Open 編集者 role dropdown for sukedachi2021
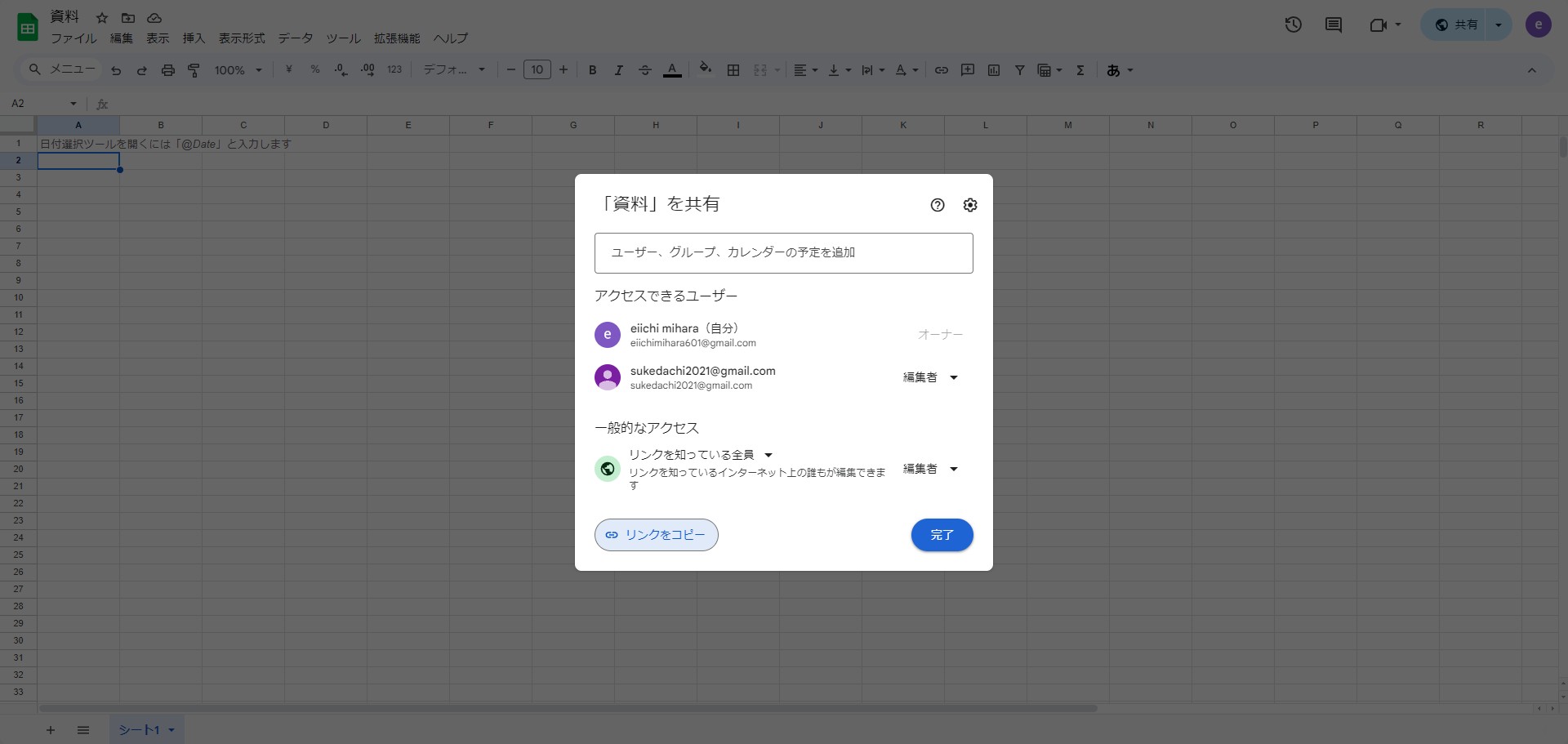 point(930,377)
